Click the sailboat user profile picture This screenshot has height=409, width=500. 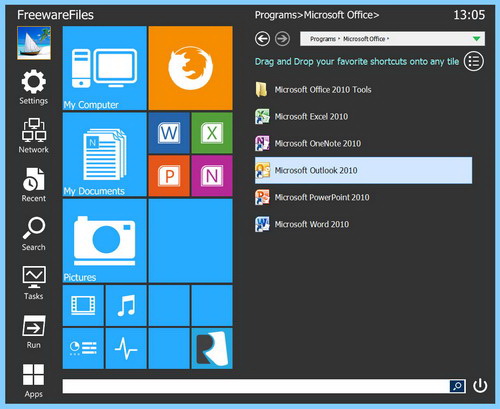(34, 43)
